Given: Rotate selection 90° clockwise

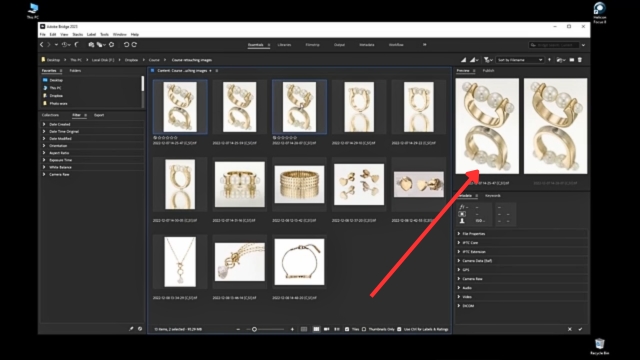Looking at the screenshot, I should pyautogui.click(x=134, y=44).
